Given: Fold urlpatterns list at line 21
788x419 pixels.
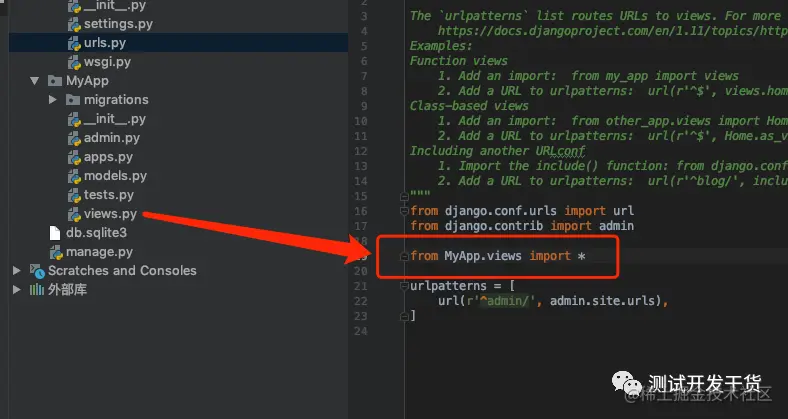Looking at the screenshot, I should click(x=404, y=286).
